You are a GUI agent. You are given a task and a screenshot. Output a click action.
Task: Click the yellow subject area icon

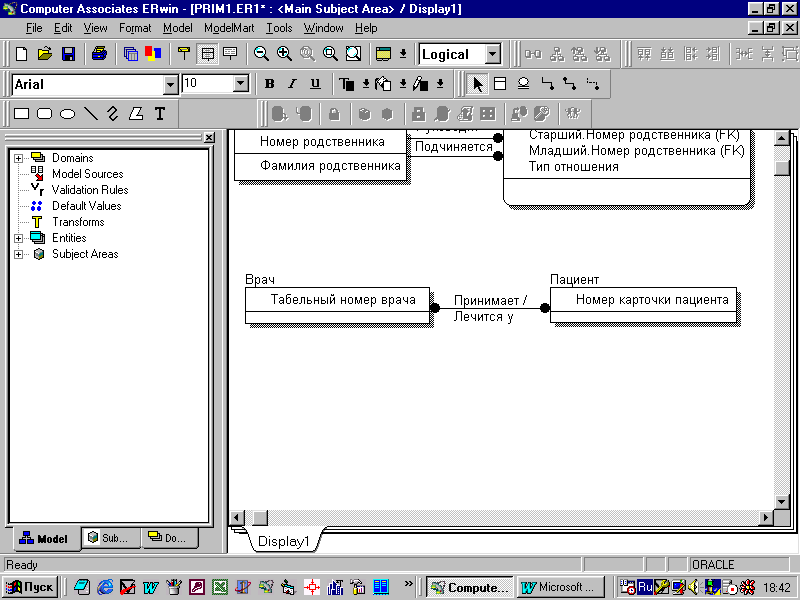pos(383,54)
